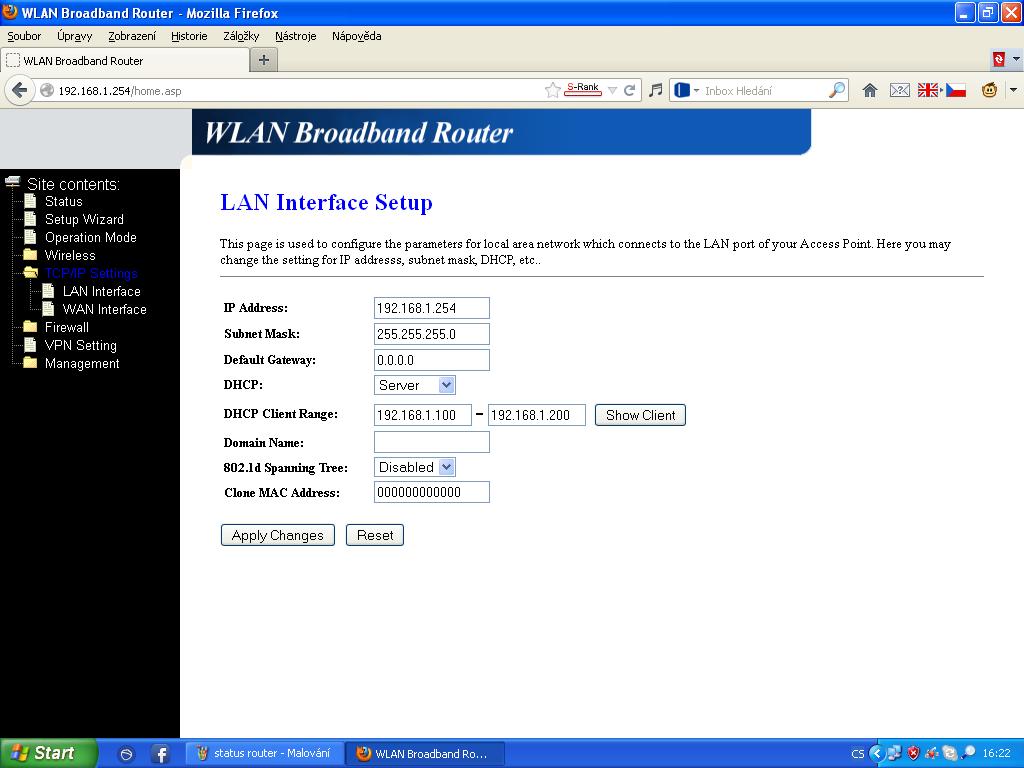Expand the Firewall folder in the sidebar
Screen dimensions: 1024x768
[x=66, y=327]
